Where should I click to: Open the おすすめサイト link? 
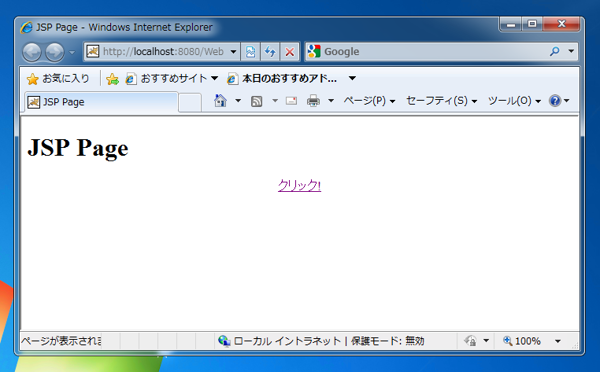[x=172, y=79]
